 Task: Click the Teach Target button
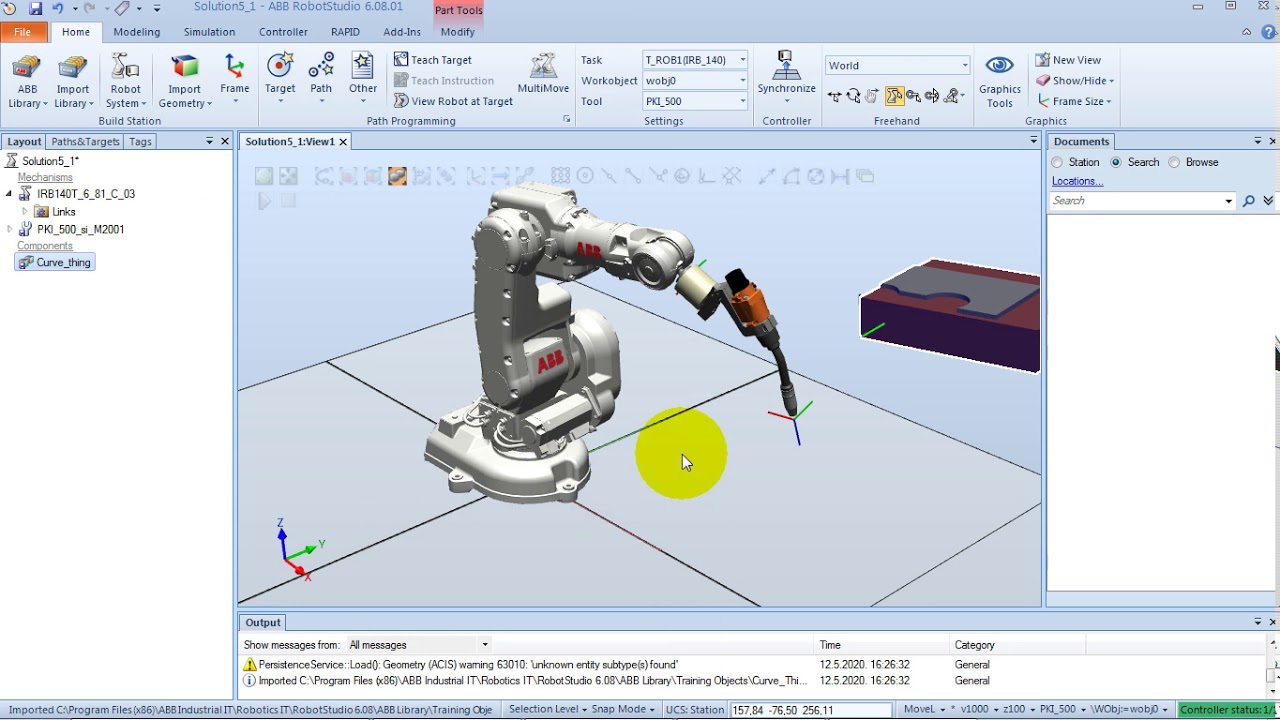(432, 60)
